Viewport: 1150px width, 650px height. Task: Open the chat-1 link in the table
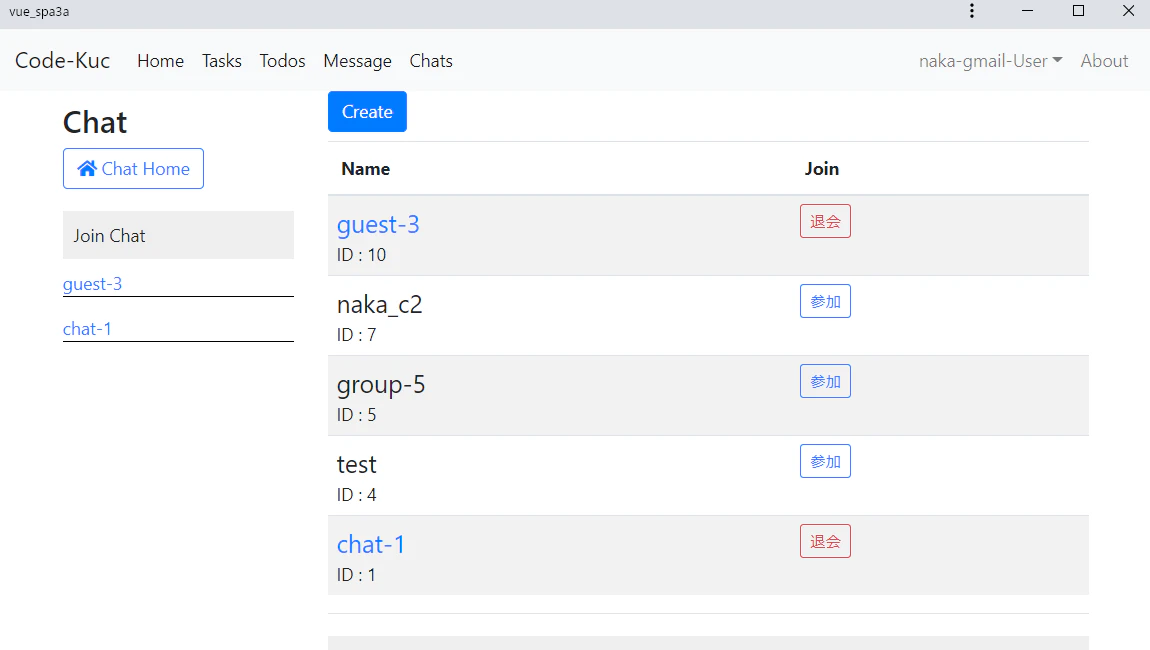tap(370, 544)
